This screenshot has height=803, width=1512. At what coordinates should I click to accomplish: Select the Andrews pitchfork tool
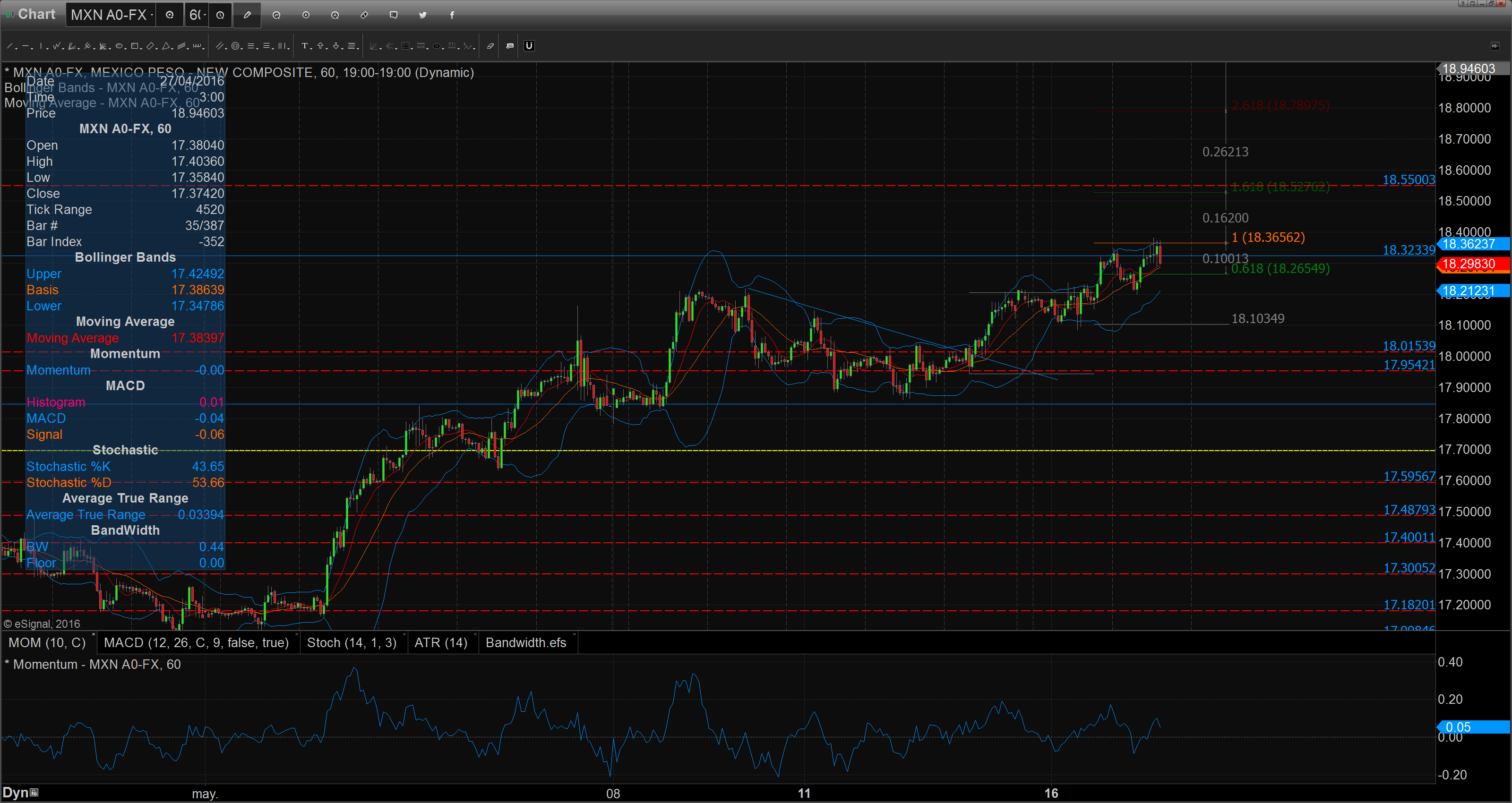tap(87, 46)
